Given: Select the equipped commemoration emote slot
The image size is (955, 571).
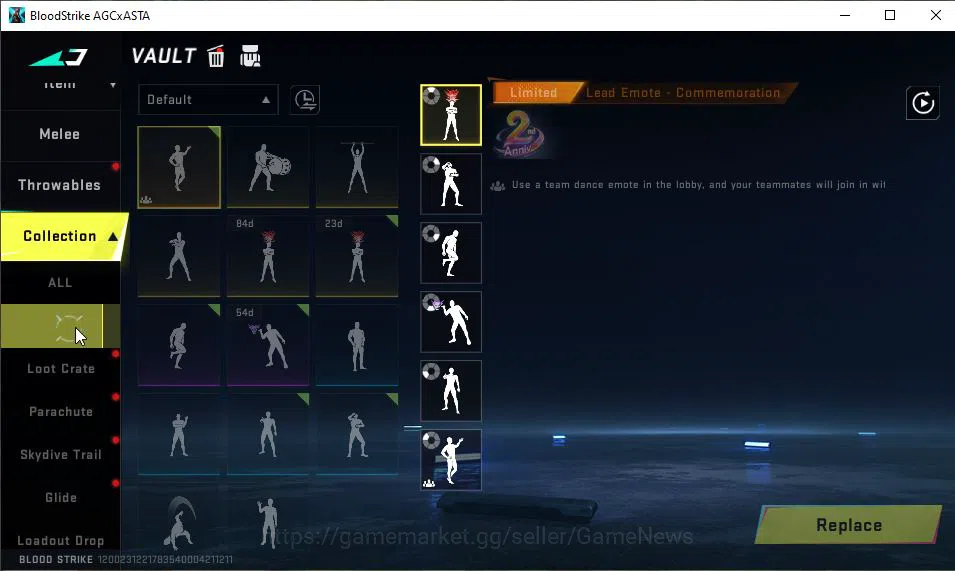Looking at the screenshot, I should (451, 115).
